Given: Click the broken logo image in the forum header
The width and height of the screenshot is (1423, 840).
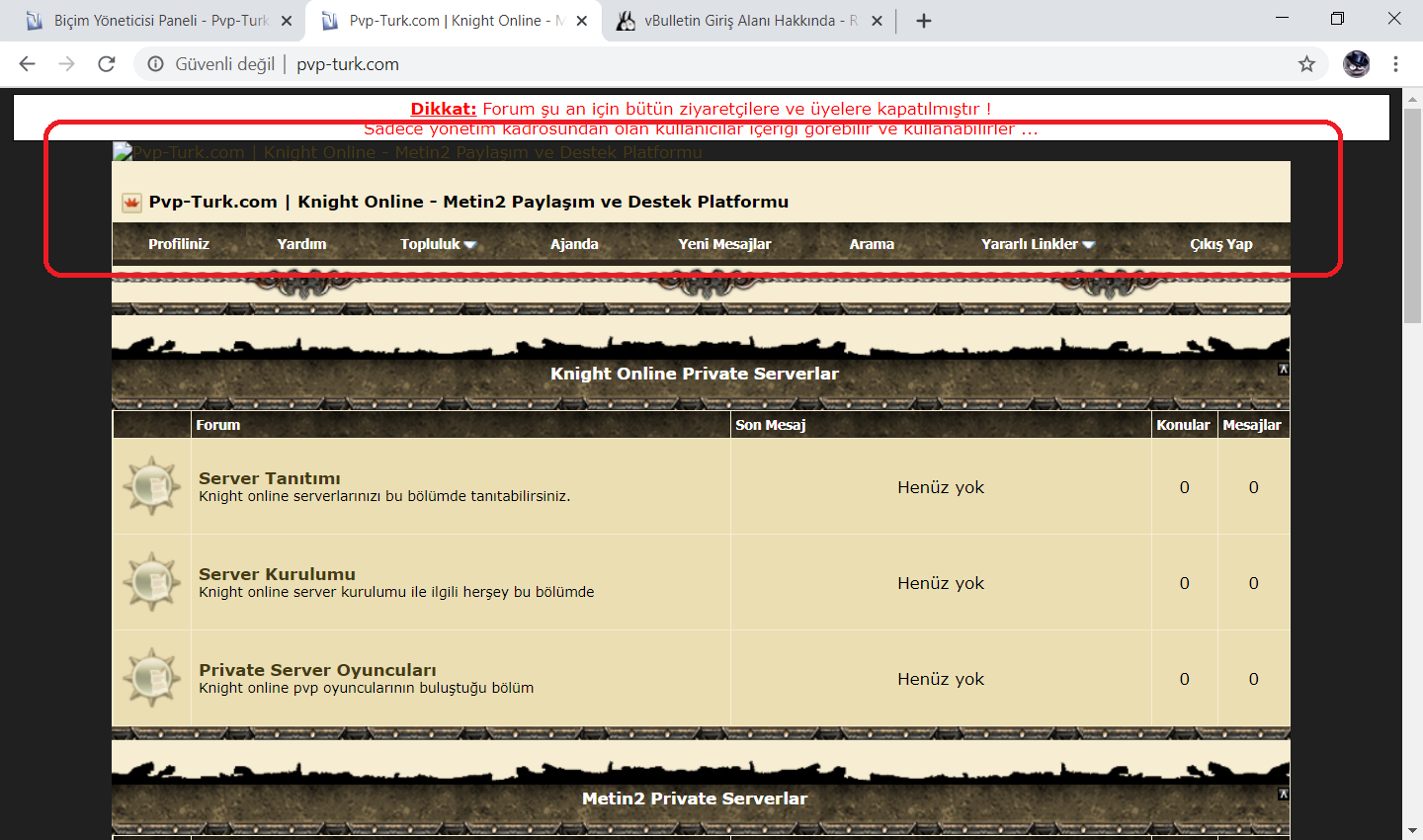Looking at the screenshot, I should [408, 152].
